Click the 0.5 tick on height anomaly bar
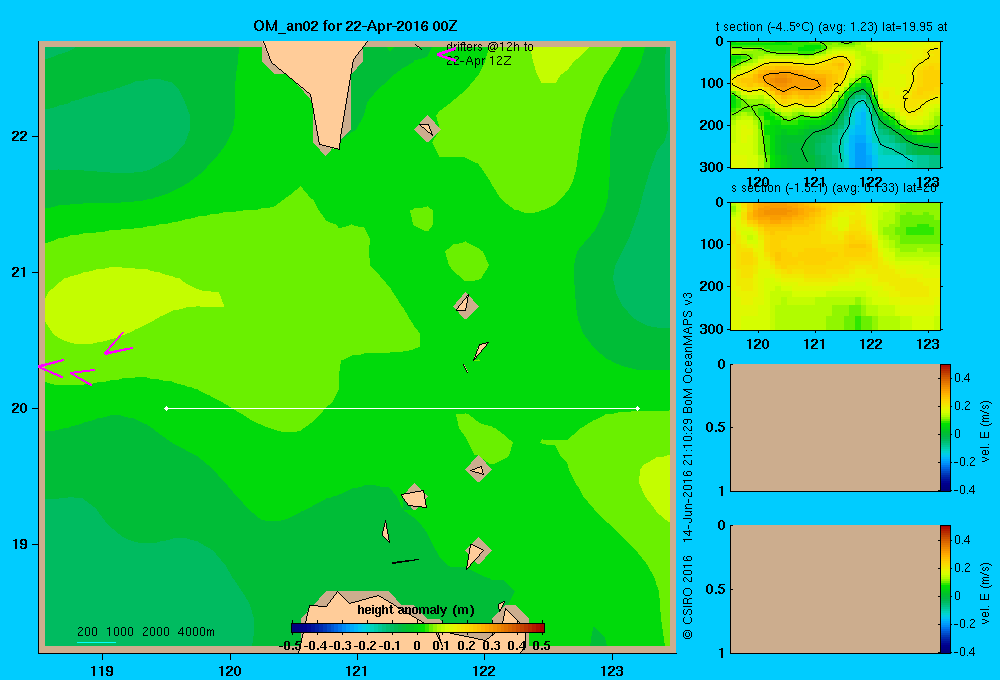The height and width of the screenshot is (680, 1000). 541,646
